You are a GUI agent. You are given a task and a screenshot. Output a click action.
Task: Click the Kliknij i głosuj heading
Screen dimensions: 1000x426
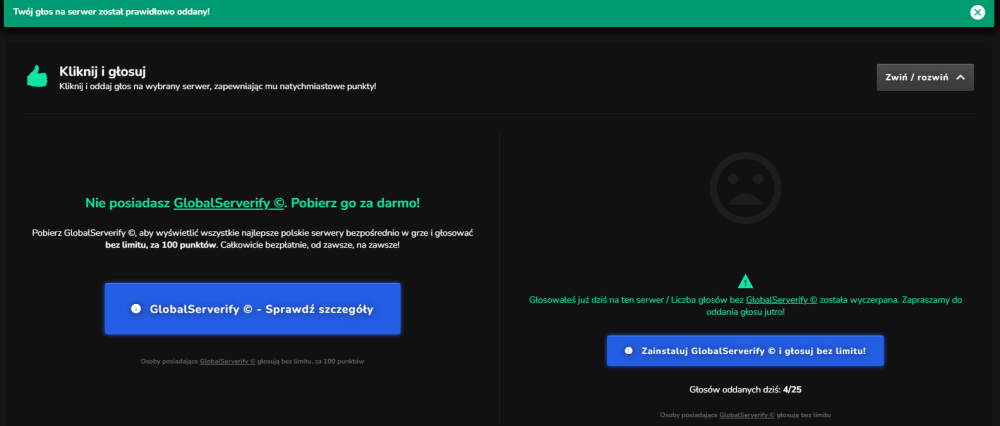coord(103,71)
